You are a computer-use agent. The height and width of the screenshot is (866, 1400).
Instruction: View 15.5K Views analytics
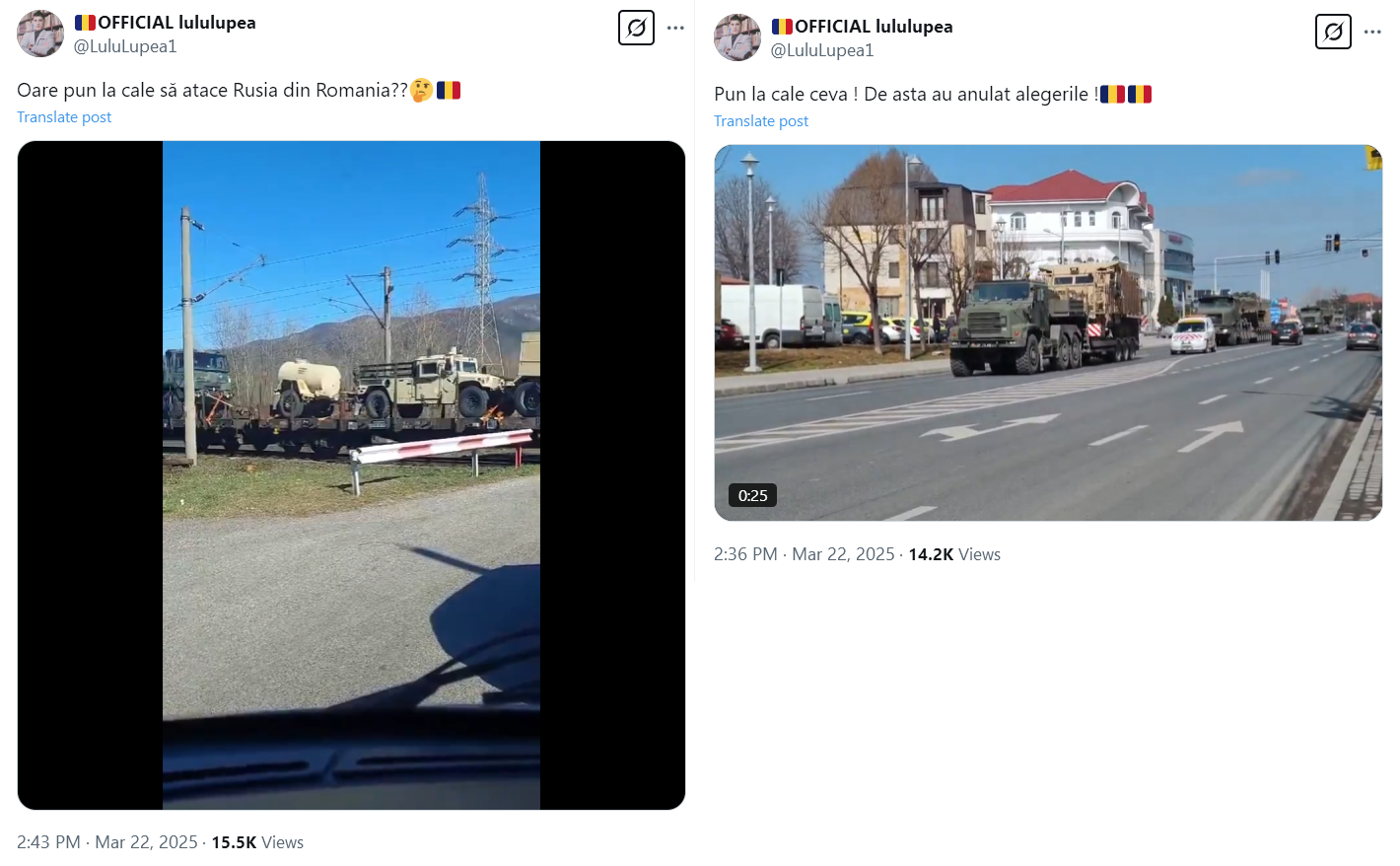click(257, 842)
